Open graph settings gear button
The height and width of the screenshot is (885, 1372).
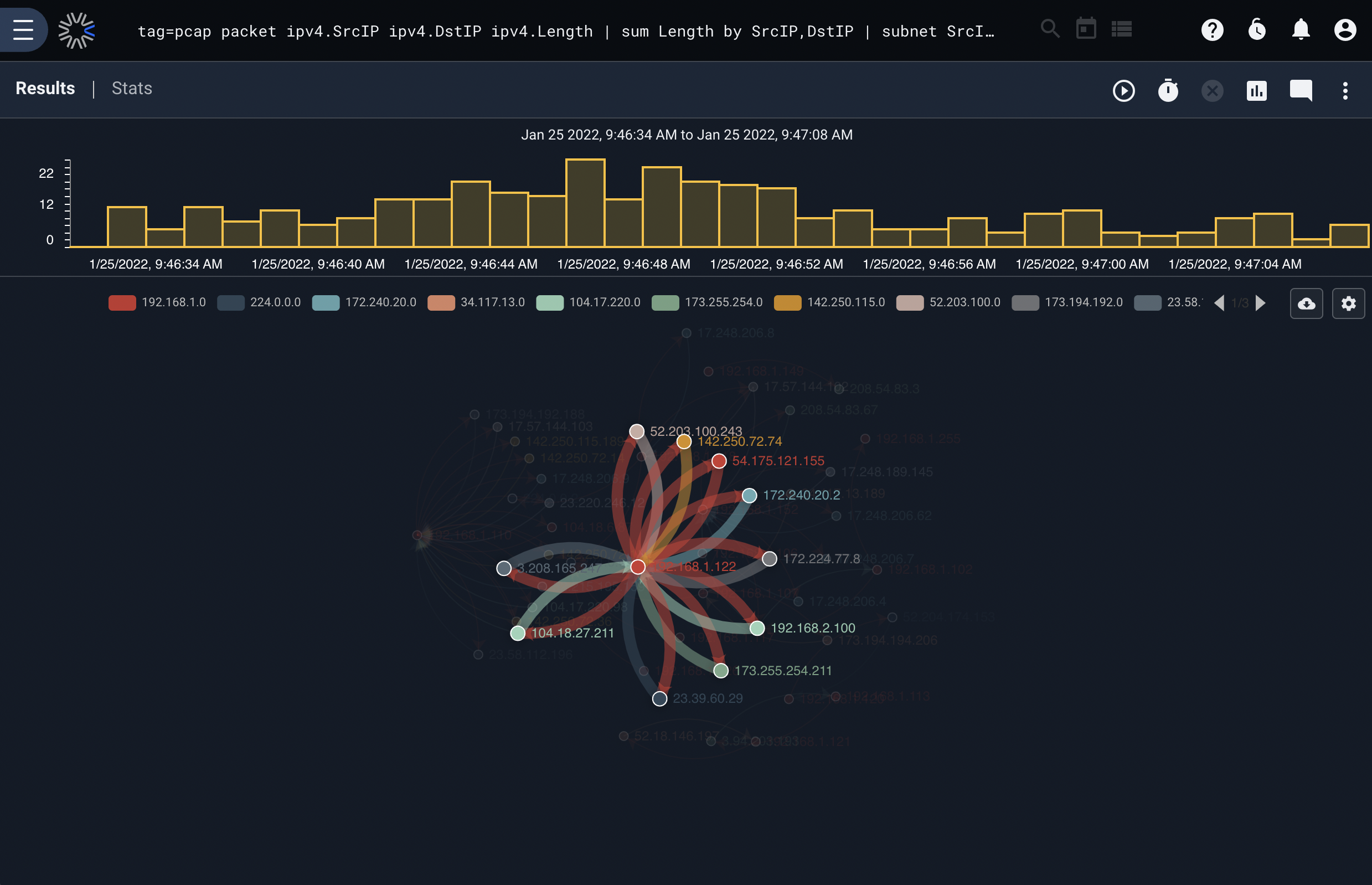(x=1348, y=303)
